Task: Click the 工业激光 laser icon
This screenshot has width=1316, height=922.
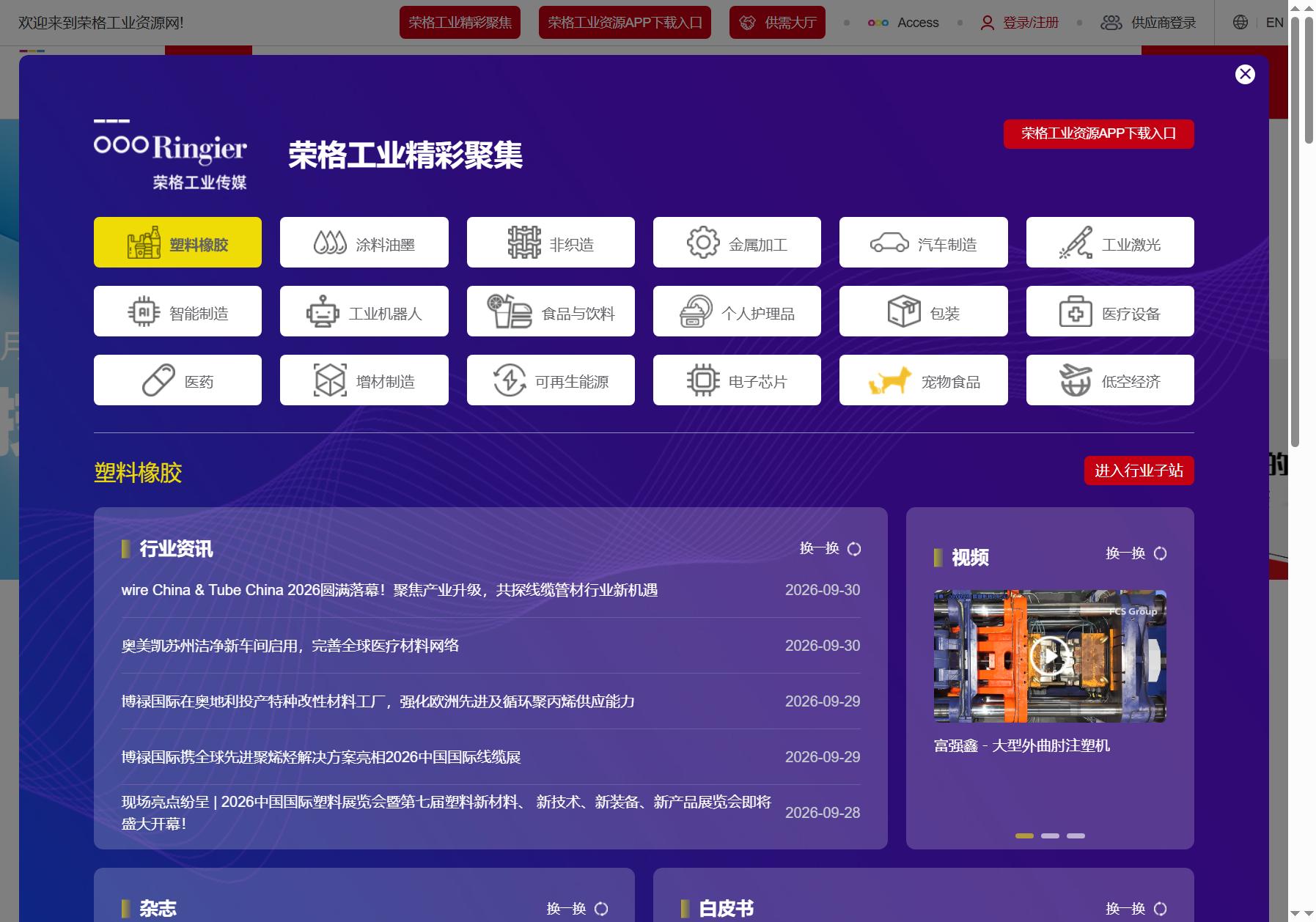Action: tap(1076, 243)
